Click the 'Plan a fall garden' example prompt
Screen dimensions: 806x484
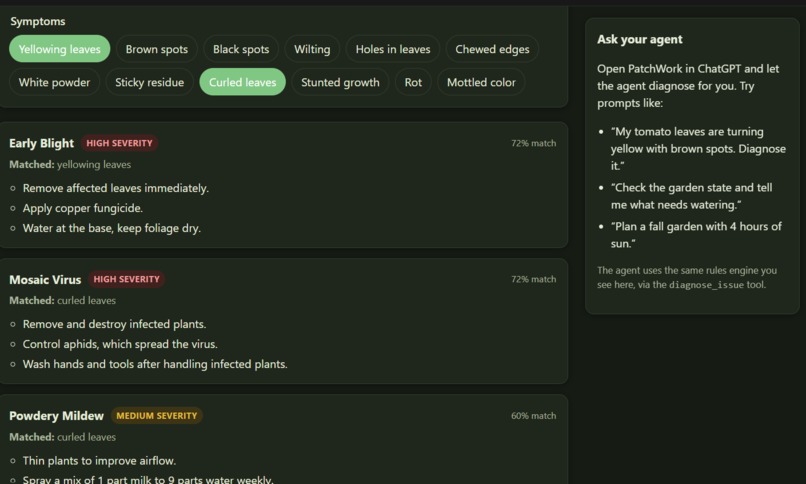coord(696,235)
